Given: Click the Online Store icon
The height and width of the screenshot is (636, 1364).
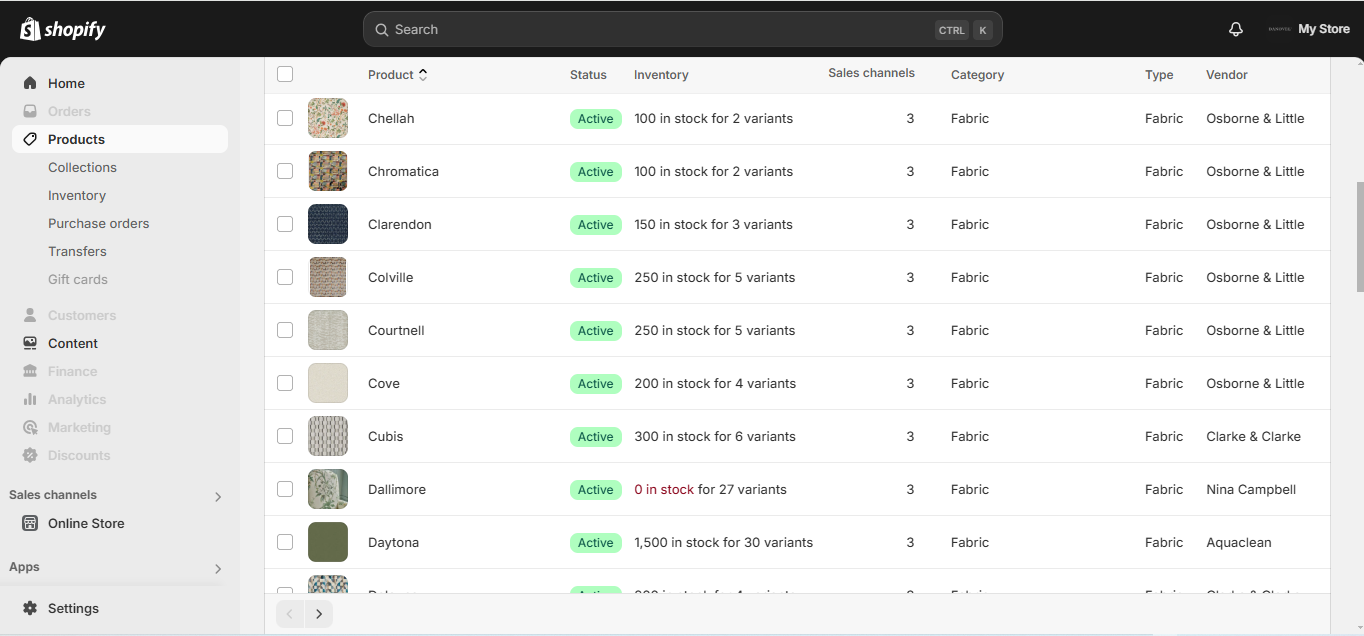Looking at the screenshot, I should tap(30, 523).
